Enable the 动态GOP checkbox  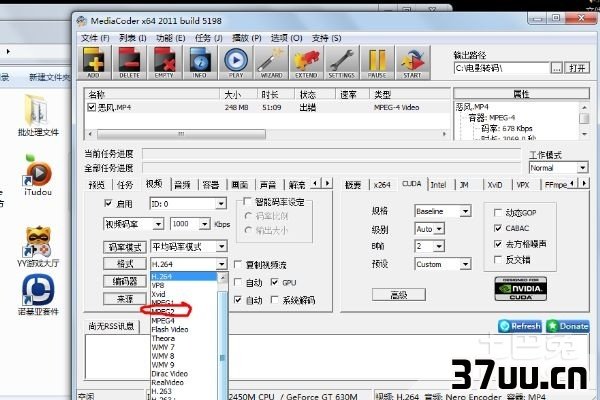click(498, 212)
